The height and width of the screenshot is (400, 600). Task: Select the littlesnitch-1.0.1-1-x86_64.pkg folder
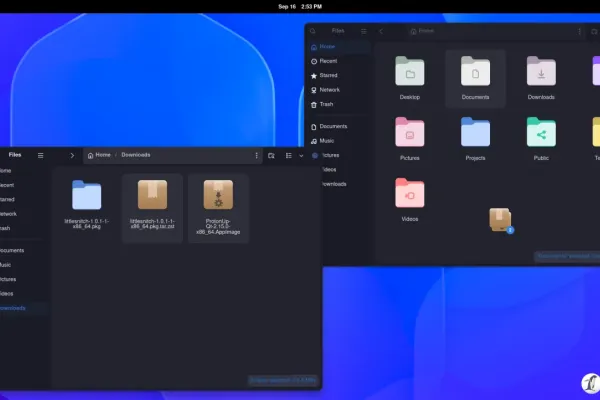[x=87, y=195]
